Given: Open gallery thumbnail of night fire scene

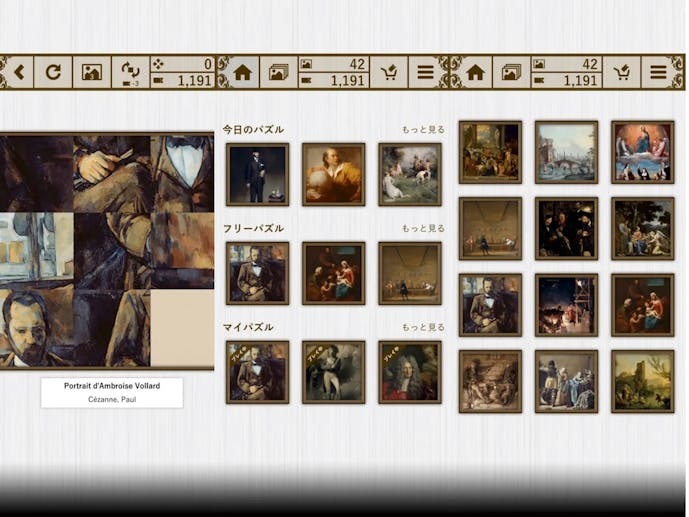Looking at the screenshot, I should (x=566, y=305).
